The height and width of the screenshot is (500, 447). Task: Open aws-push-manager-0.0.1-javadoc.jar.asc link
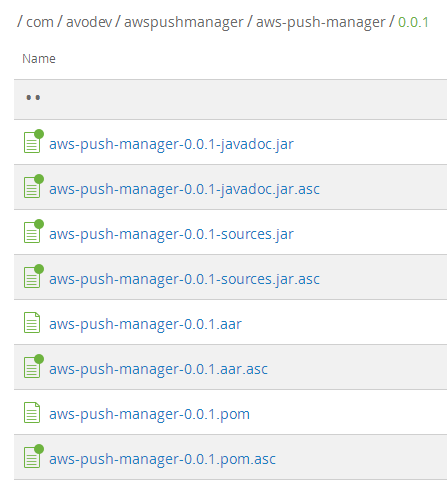coord(184,189)
